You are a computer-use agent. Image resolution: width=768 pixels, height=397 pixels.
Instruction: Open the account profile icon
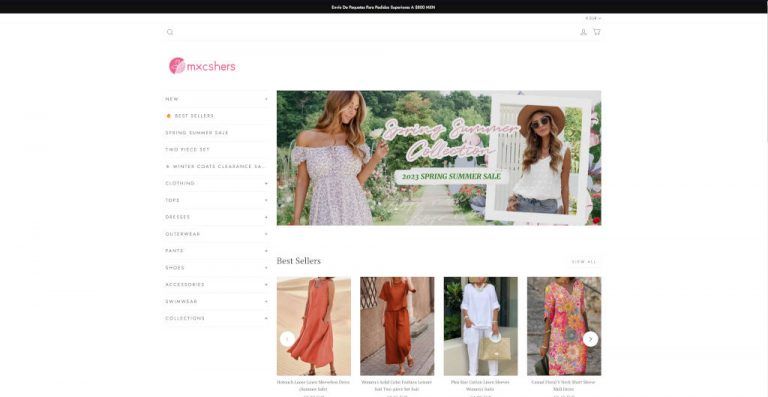point(583,32)
